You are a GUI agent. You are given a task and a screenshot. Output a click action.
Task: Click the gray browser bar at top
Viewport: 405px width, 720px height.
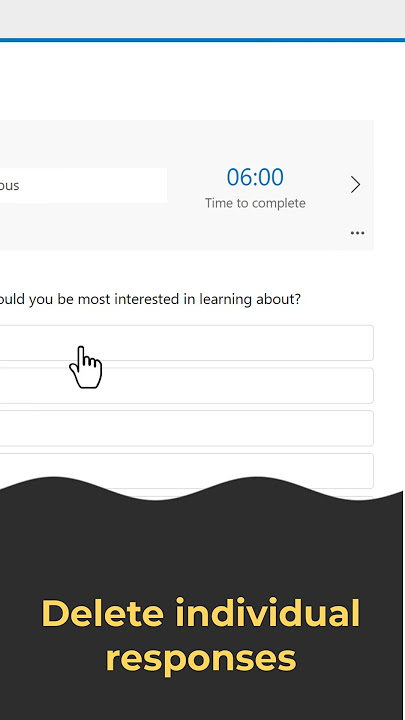pos(202,19)
